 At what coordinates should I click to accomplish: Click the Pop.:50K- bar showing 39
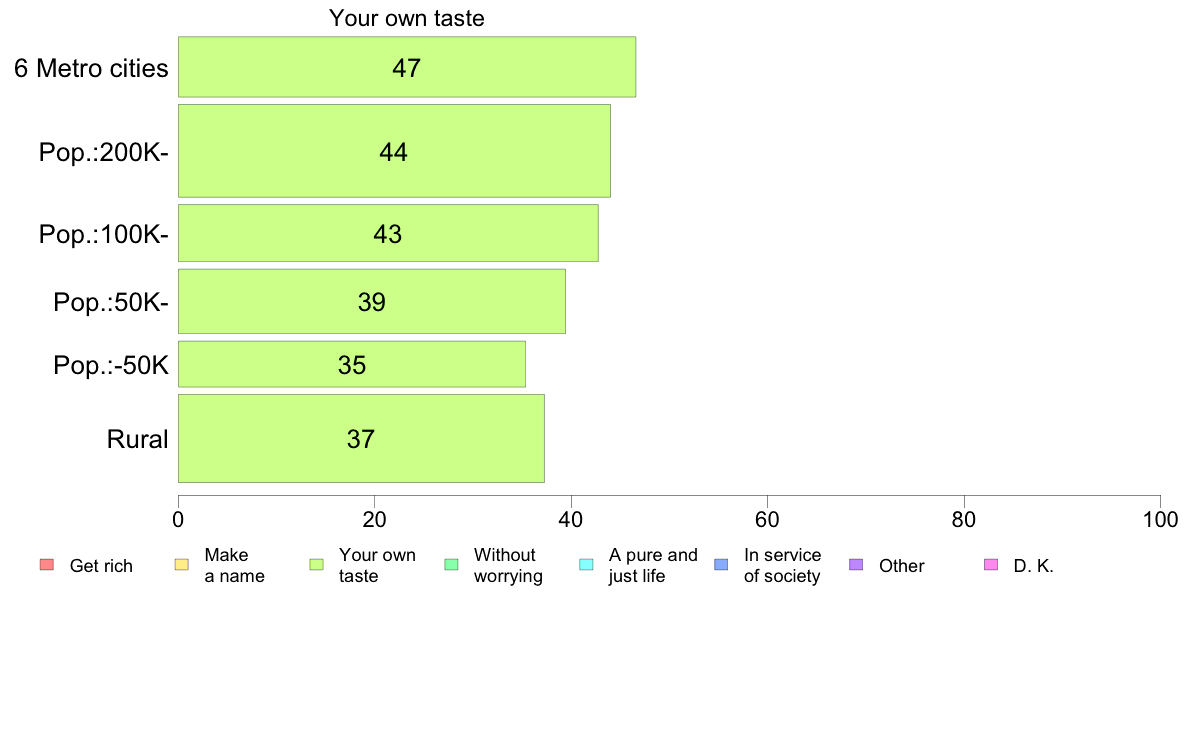[371, 301]
